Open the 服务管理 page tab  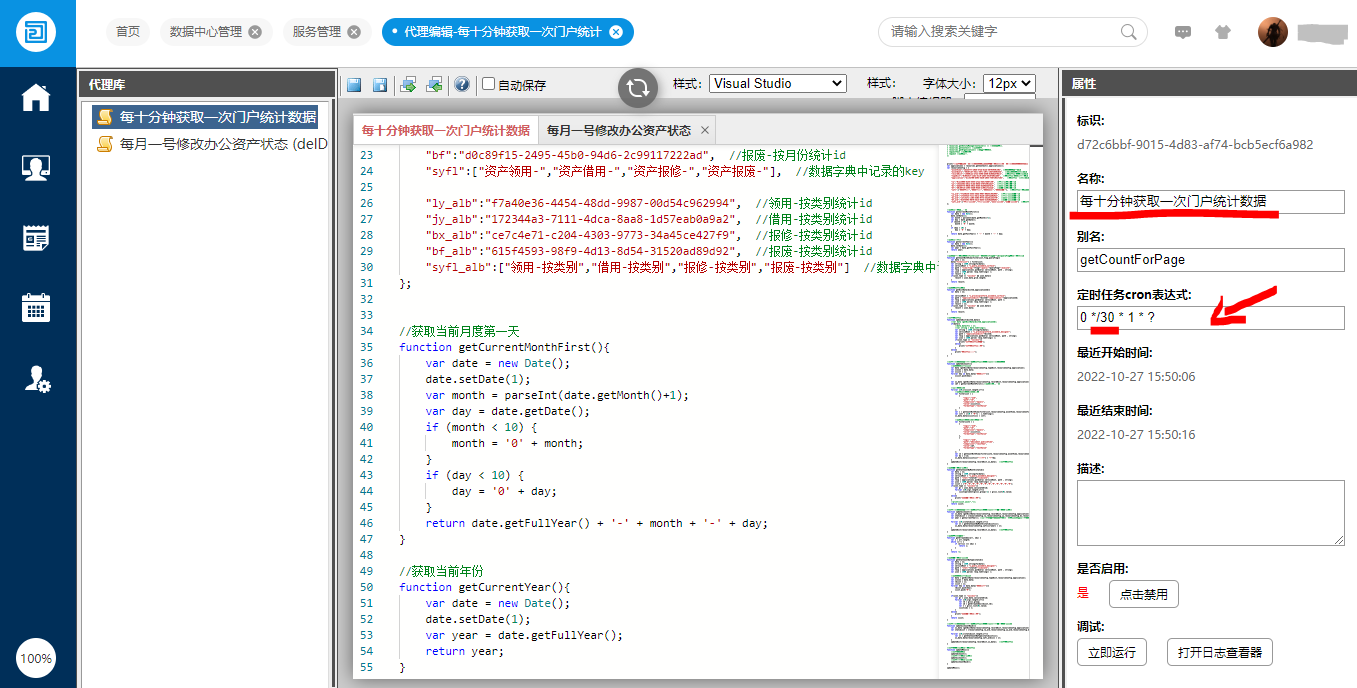point(317,32)
